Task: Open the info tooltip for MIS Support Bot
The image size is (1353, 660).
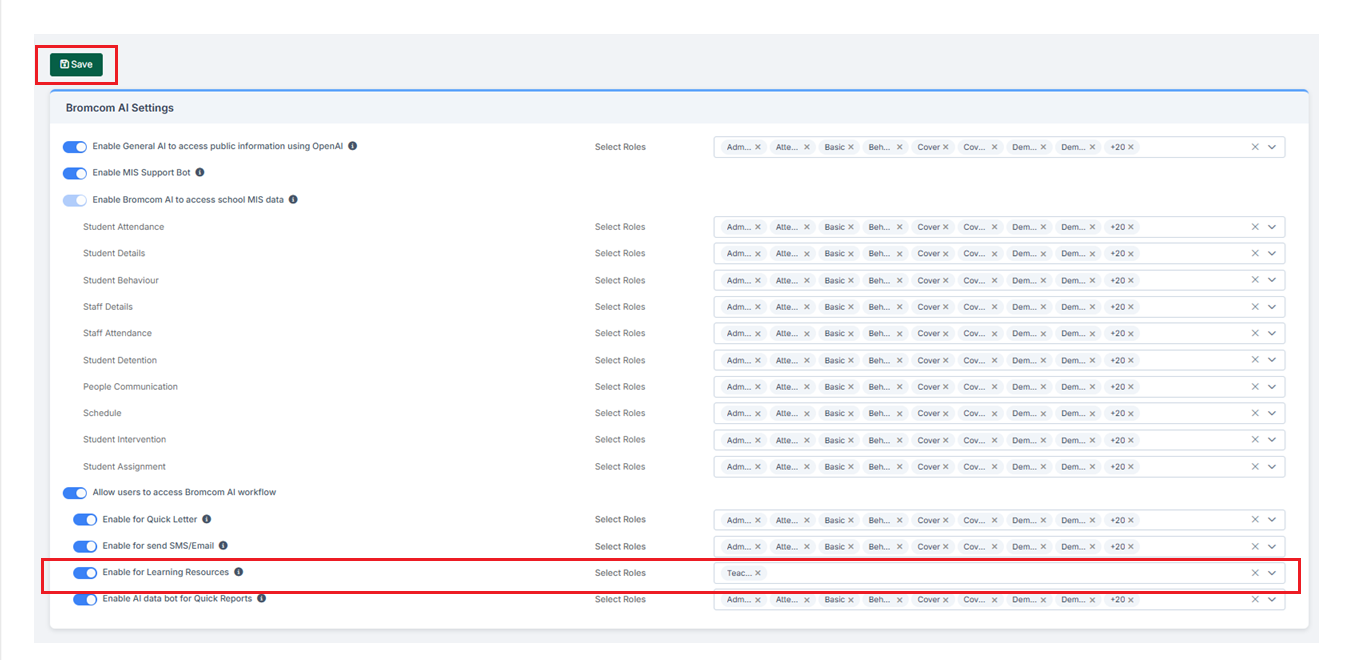Action: (x=200, y=172)
